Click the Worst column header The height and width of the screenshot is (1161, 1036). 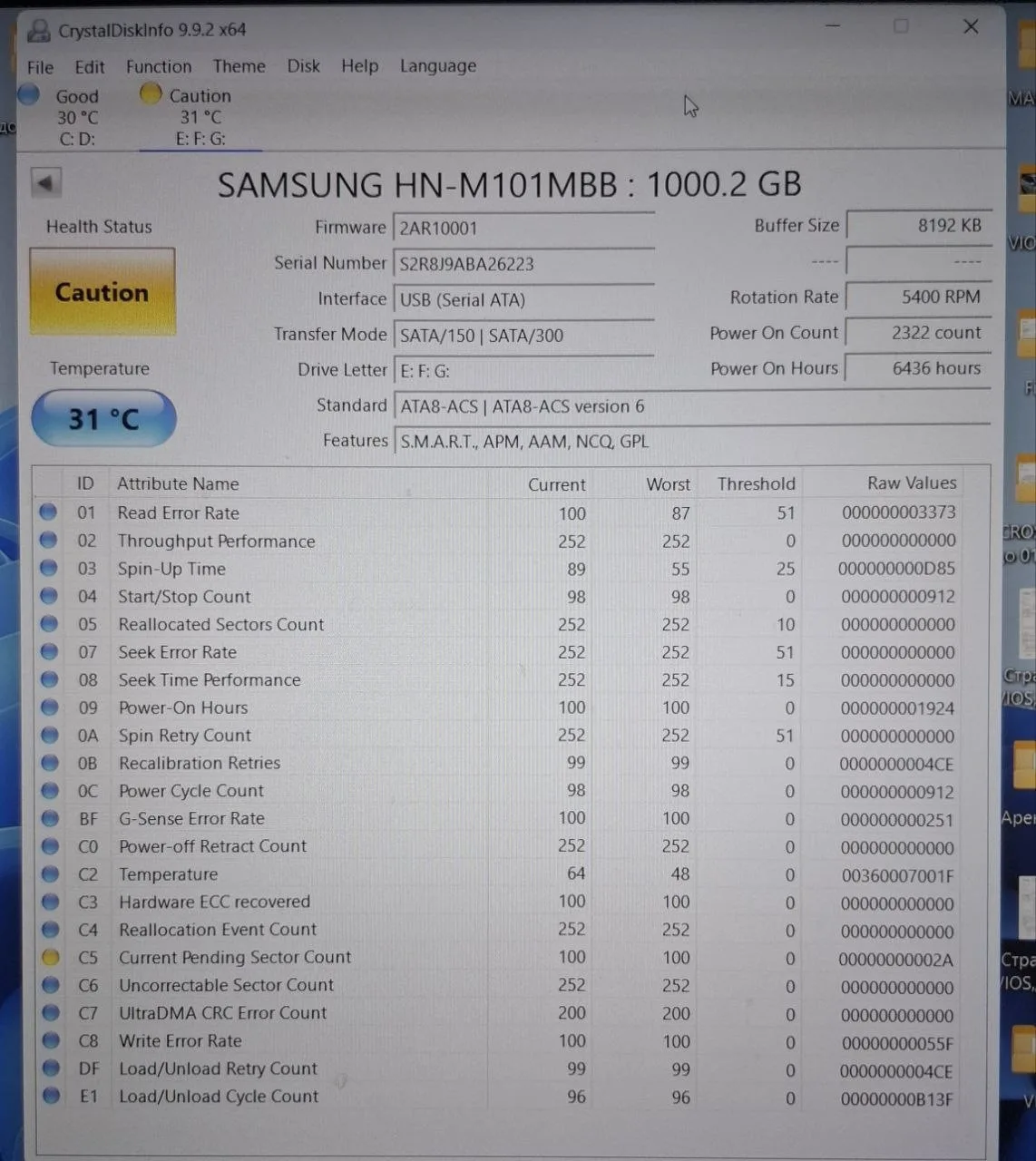pos(668,484)
